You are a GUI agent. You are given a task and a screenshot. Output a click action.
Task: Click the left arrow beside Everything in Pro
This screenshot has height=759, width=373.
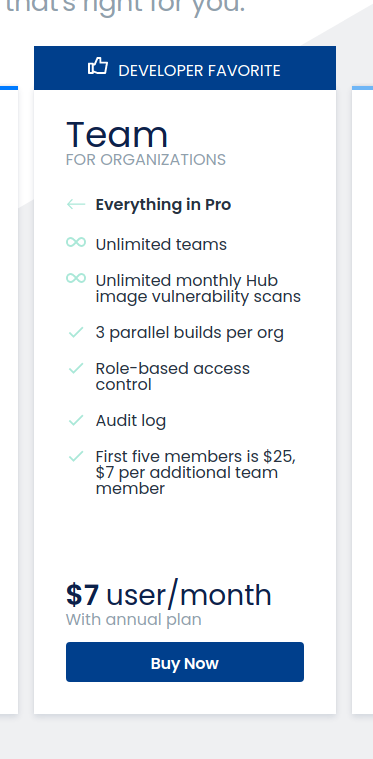76,204
